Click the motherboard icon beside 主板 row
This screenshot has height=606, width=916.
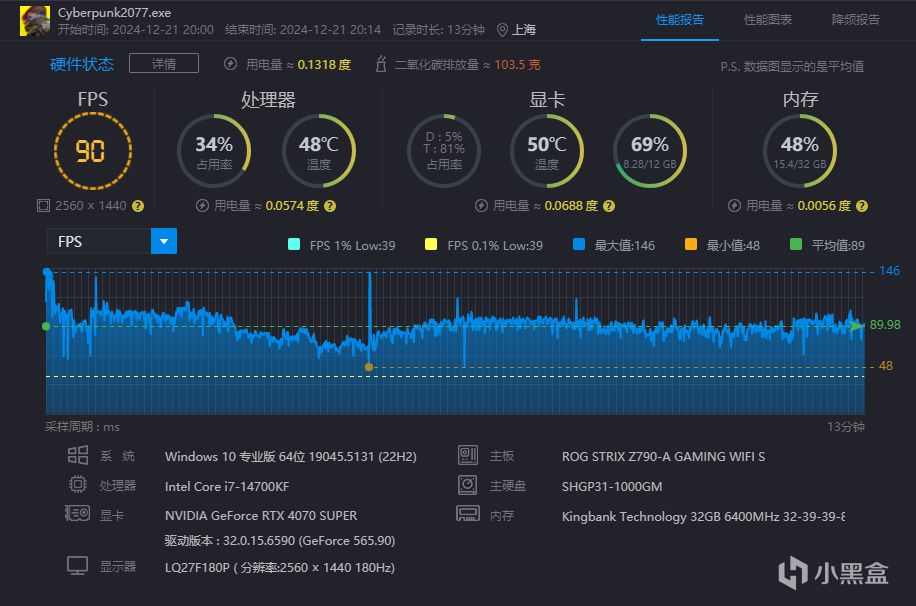coord(468,455)
